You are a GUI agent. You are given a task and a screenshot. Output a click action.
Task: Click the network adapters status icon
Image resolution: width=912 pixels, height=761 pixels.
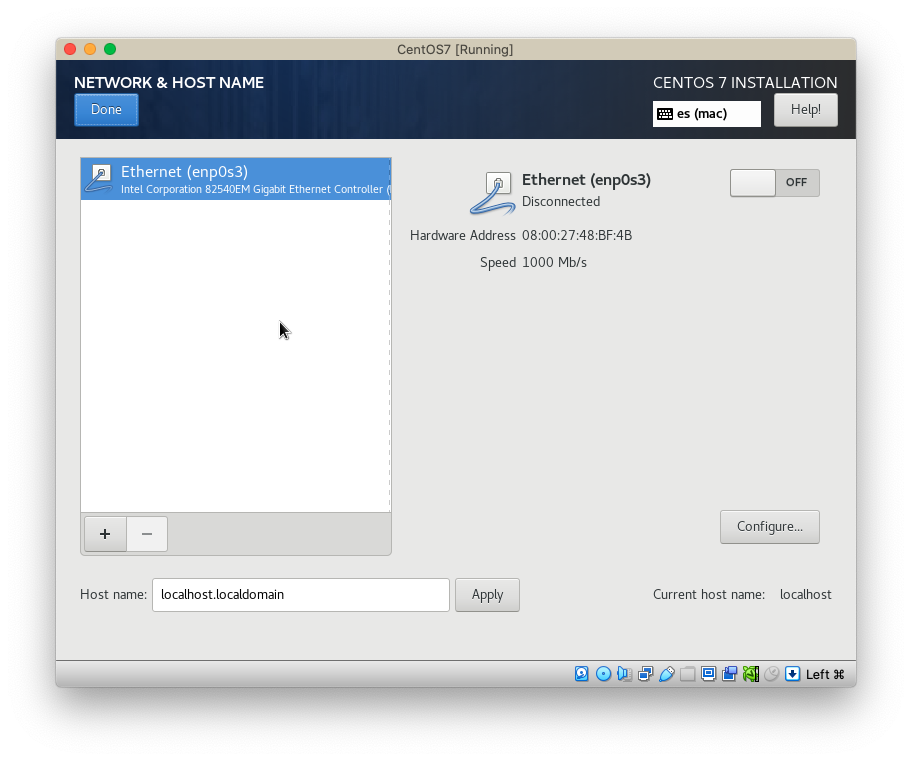coord(646,674)
